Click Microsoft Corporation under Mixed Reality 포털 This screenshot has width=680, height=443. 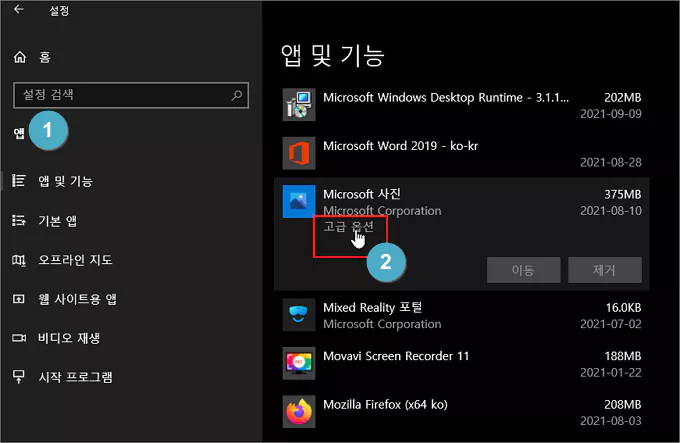pos(382,324)
